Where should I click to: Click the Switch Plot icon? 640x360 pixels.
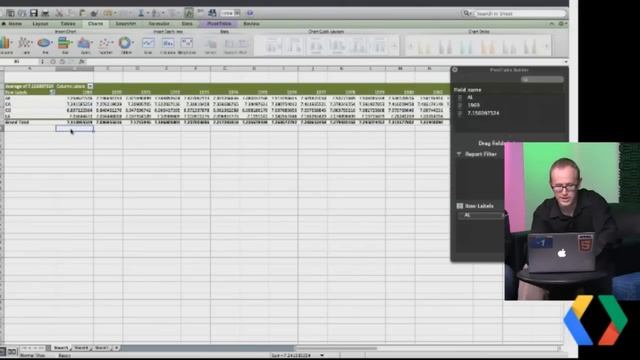coord(236,45)
